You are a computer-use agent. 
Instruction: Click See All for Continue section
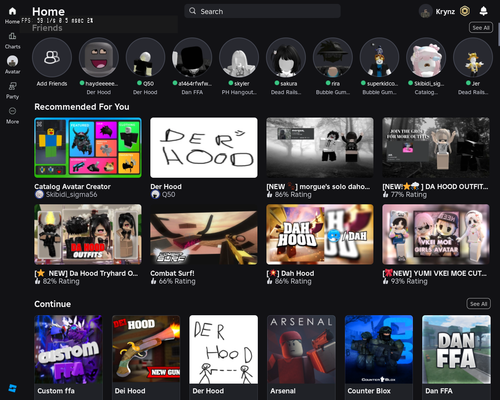[x=478, y=304]
